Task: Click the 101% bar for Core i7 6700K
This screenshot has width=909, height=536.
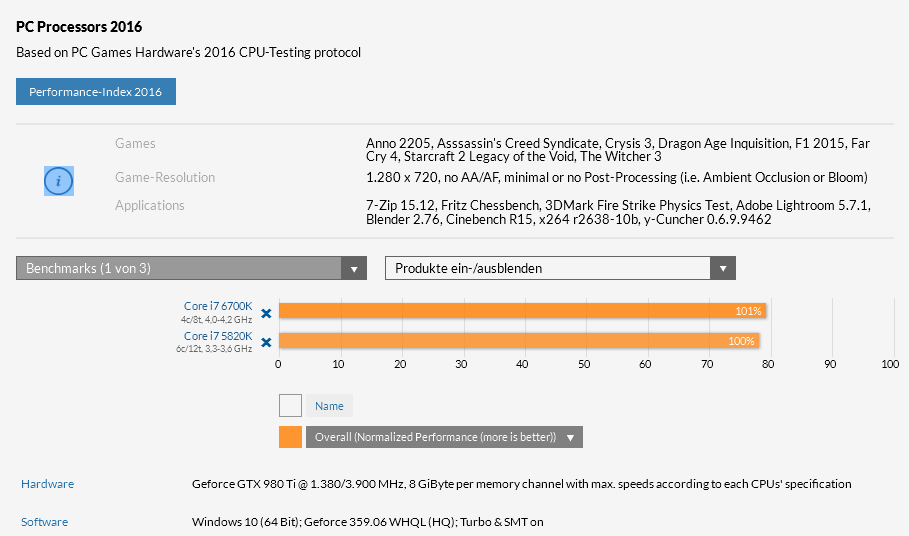Action: coord(522,311)
